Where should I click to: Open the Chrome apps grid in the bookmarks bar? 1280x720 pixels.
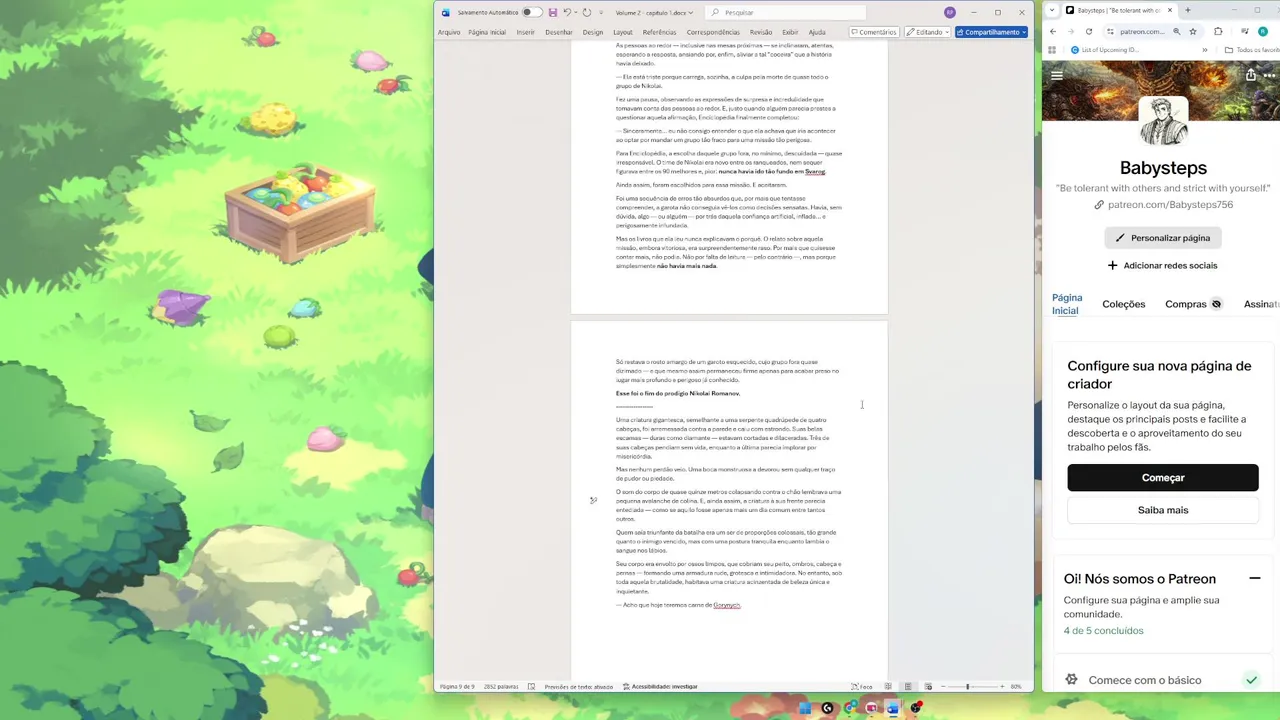[1052, 50]
